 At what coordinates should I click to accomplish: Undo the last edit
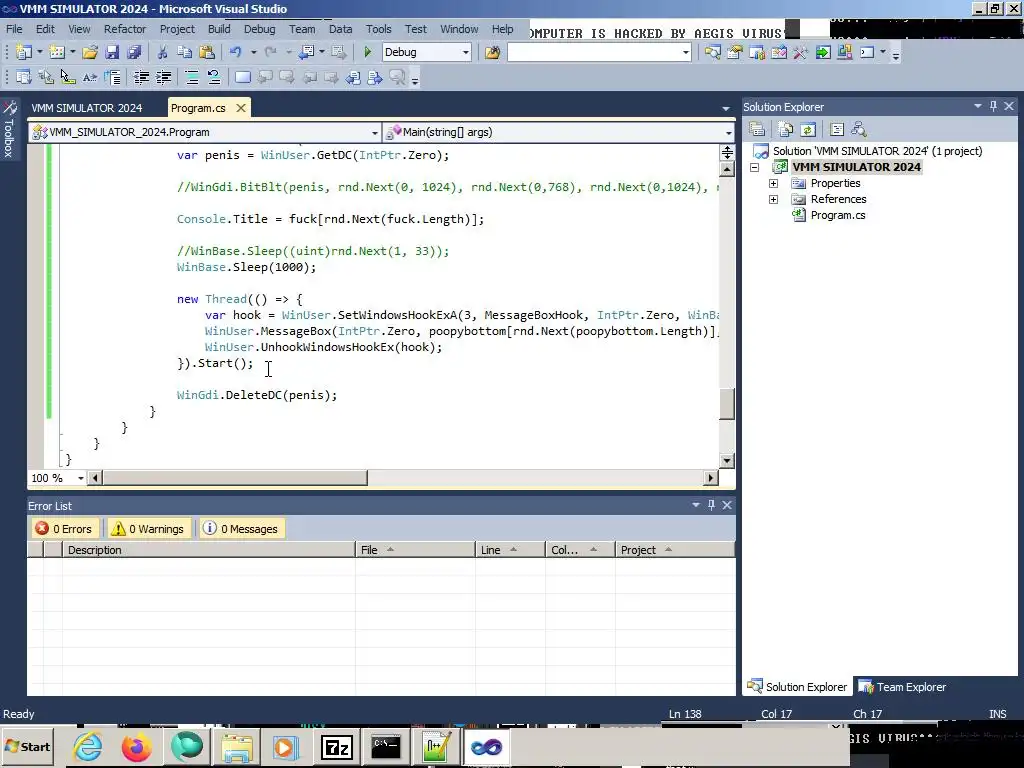(236, 52)
